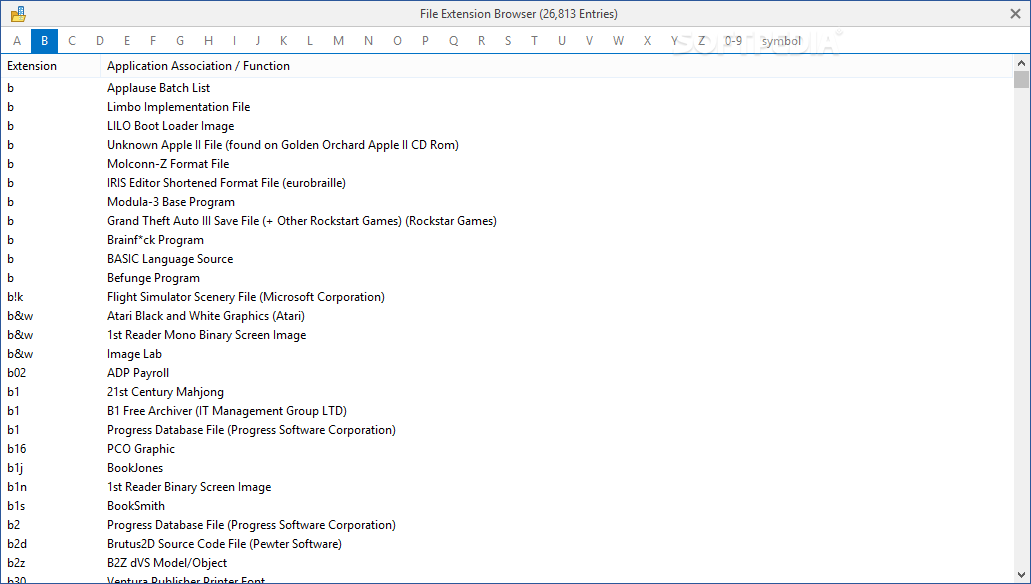
Task: Select the B2Z dVS Model/Object row
Action: [x=506, y=563]
